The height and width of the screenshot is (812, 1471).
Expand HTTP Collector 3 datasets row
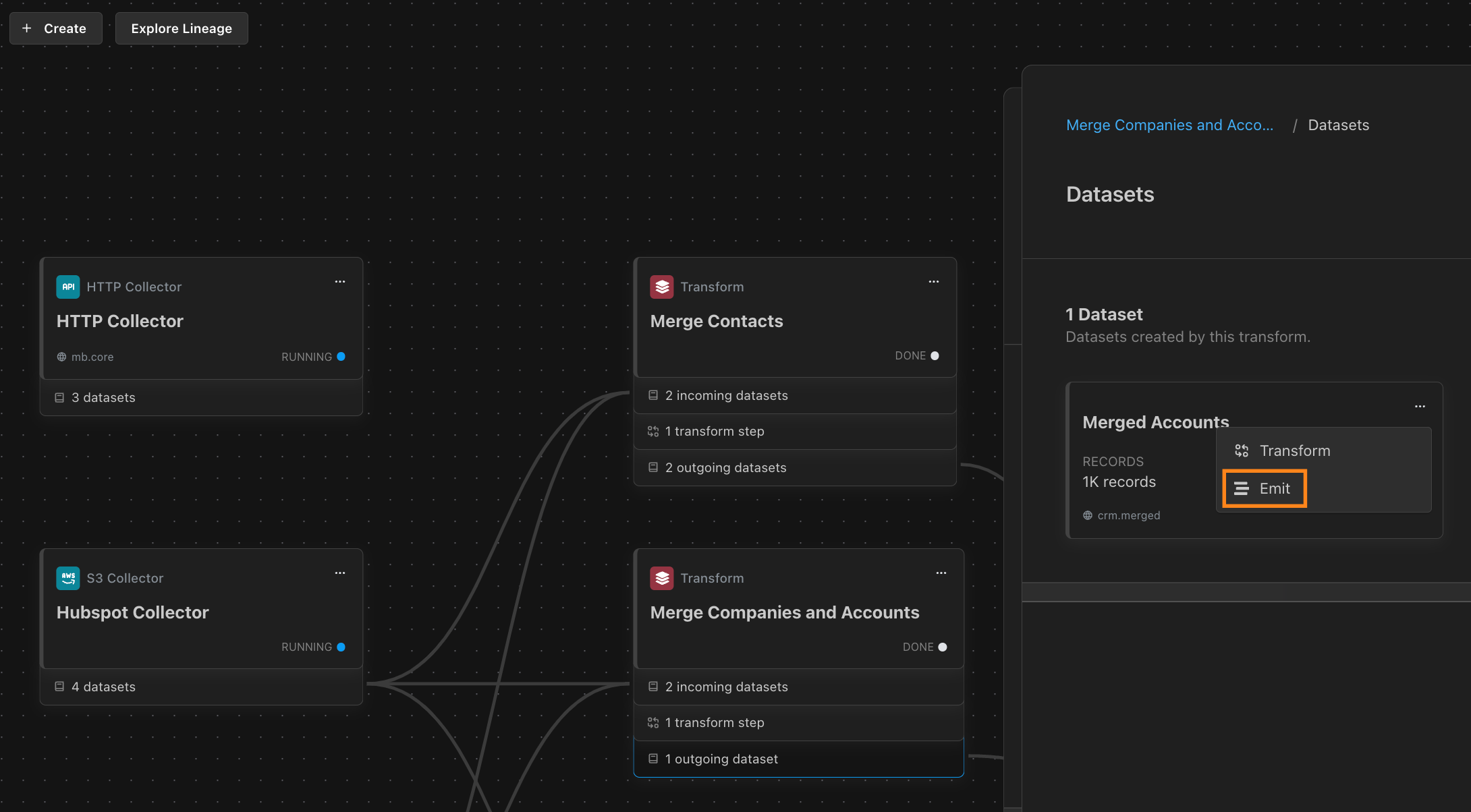tap(201, 398)
